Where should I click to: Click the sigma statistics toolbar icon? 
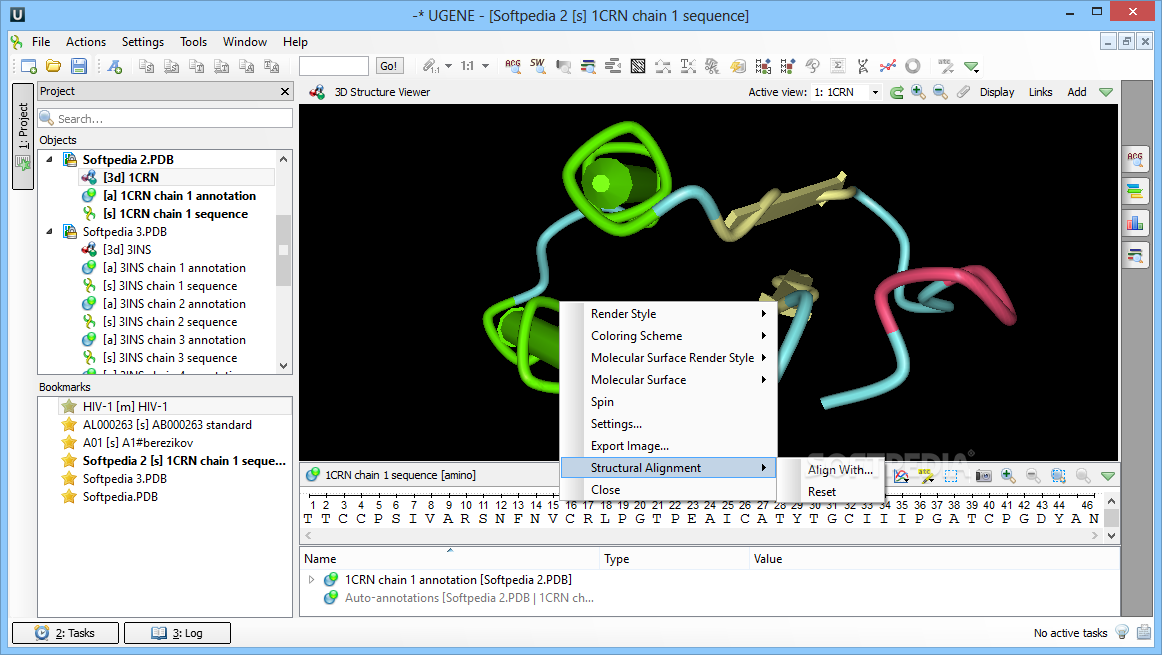[x=837, y=66]
